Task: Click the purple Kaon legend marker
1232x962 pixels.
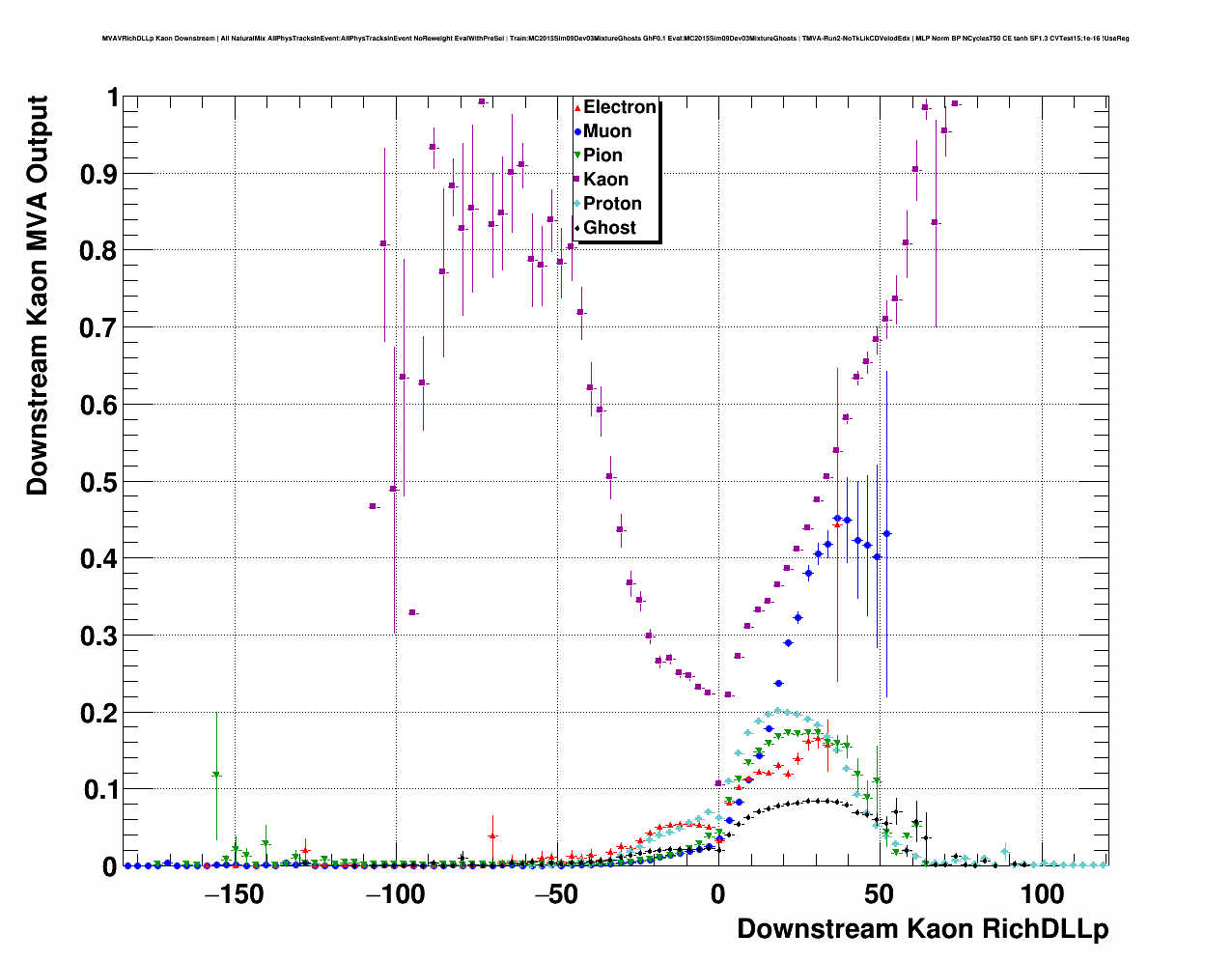Action: pos(577,180)
